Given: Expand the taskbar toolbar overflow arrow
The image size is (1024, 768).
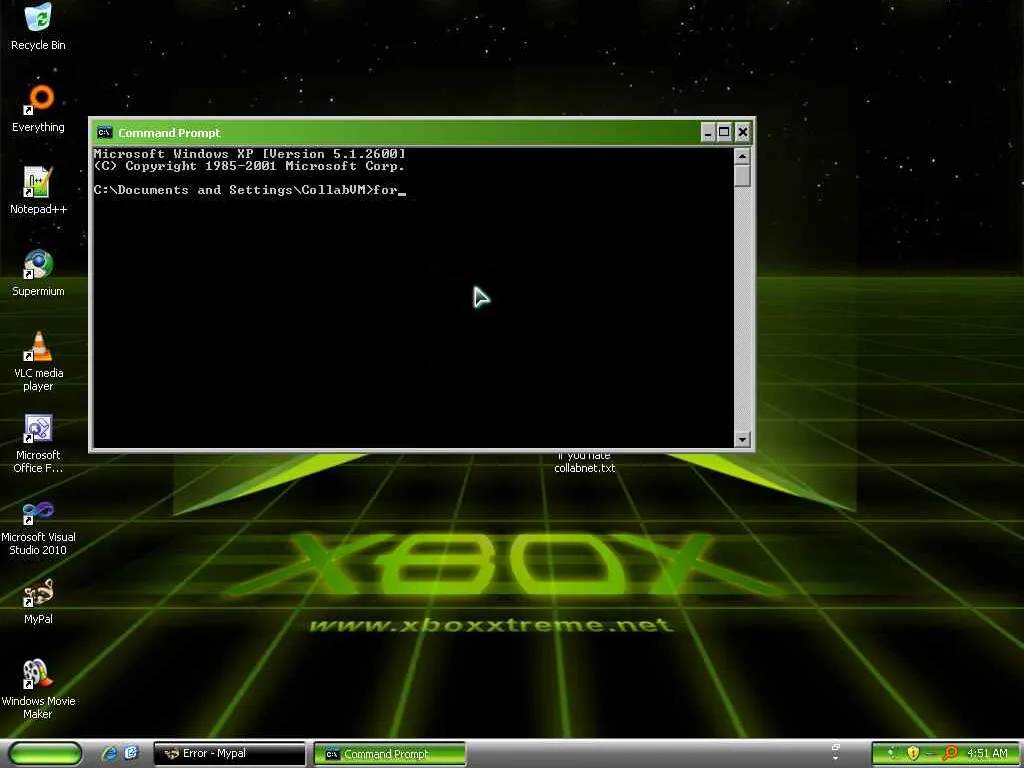Looking at the screenshot, I should 836,758.
